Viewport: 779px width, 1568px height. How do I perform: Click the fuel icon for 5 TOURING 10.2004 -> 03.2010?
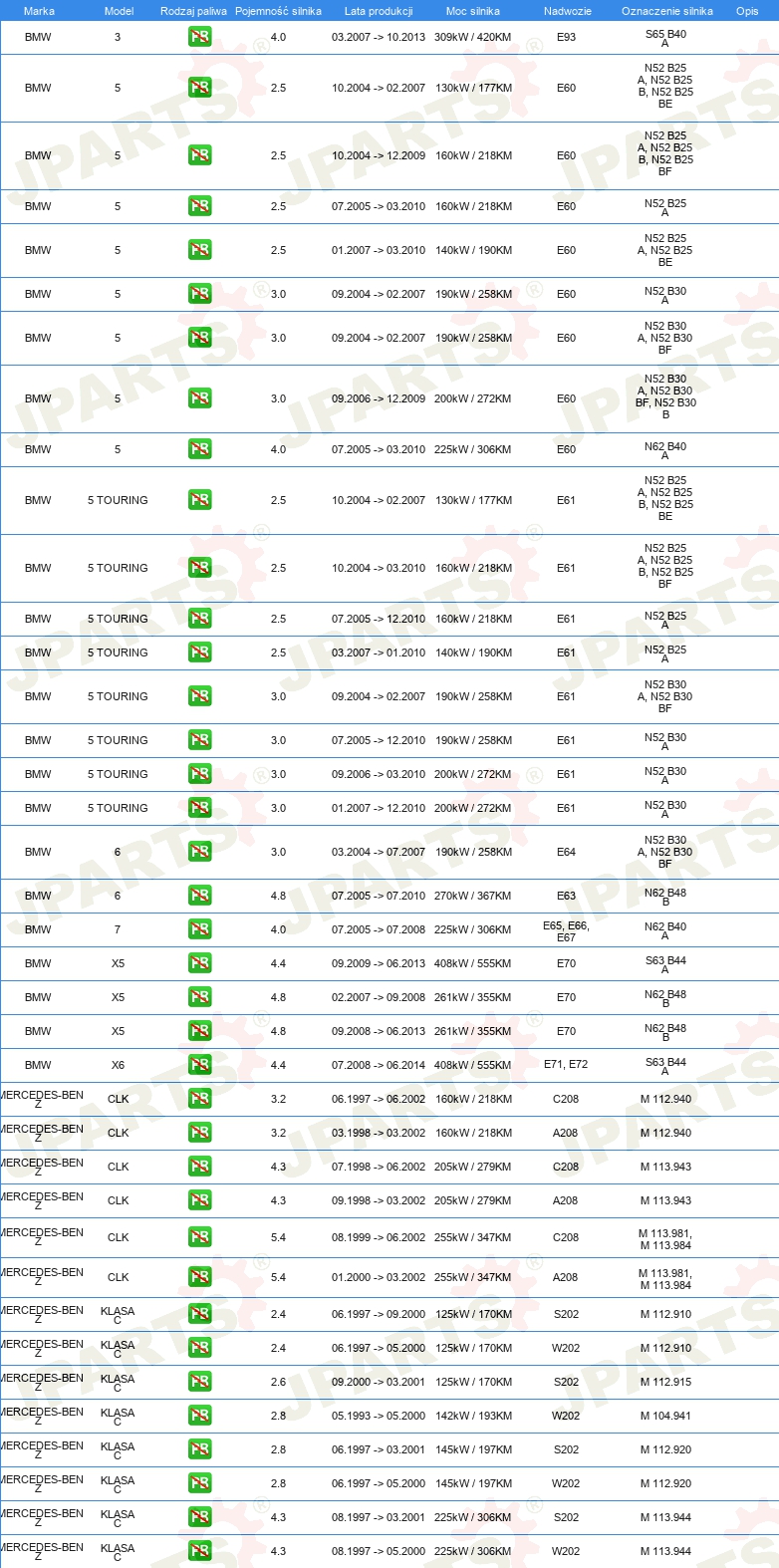[x=200, y=568]
